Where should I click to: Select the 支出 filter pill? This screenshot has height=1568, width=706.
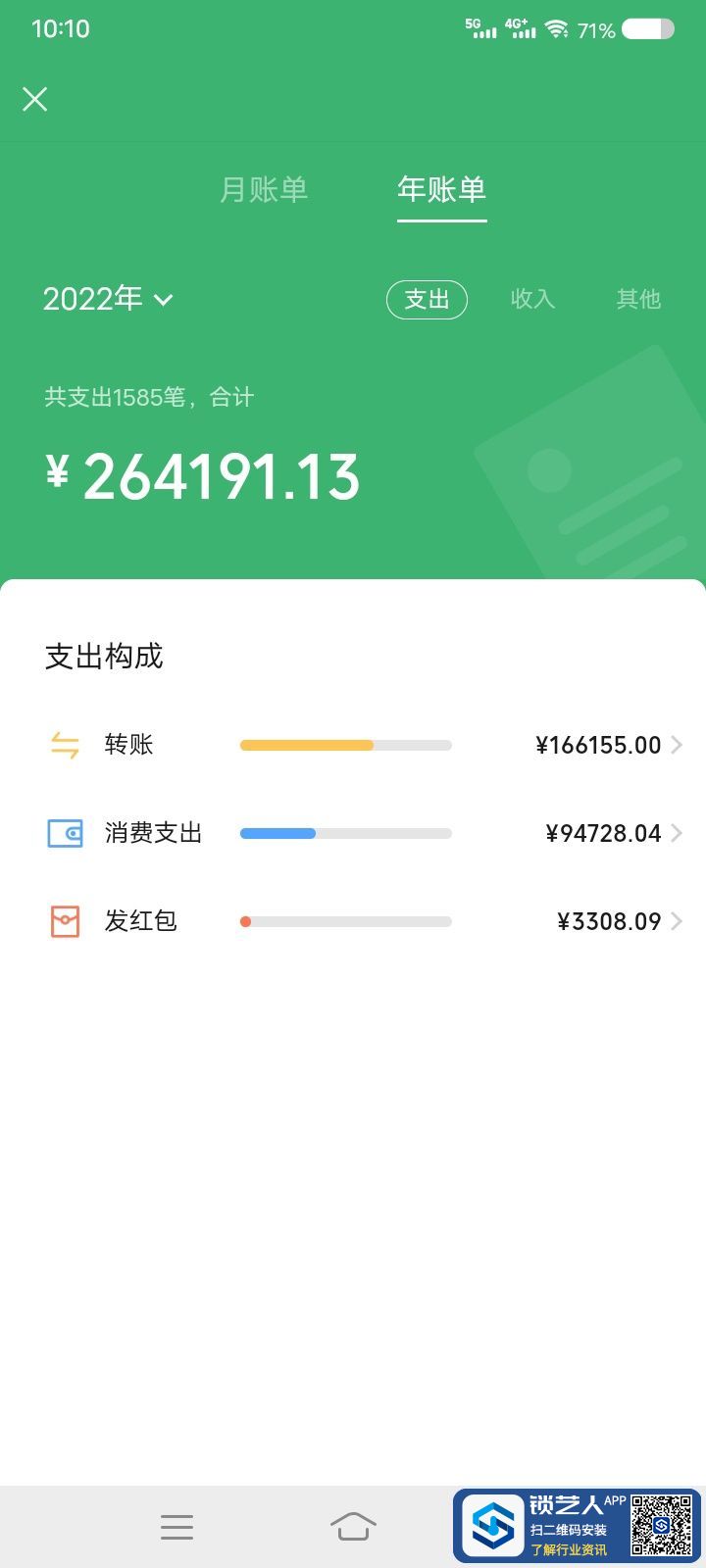tap(427, 299)
